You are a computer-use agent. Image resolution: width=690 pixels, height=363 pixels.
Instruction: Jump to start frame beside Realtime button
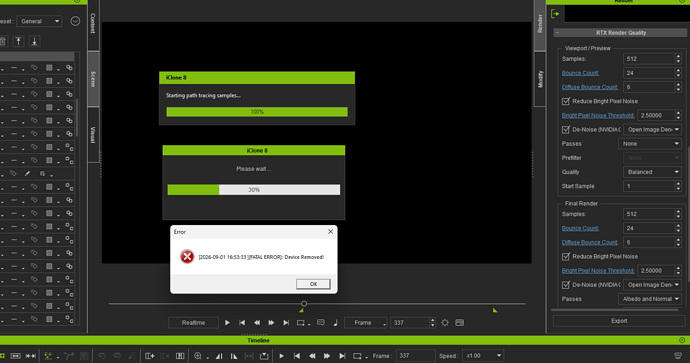(242, 323)
